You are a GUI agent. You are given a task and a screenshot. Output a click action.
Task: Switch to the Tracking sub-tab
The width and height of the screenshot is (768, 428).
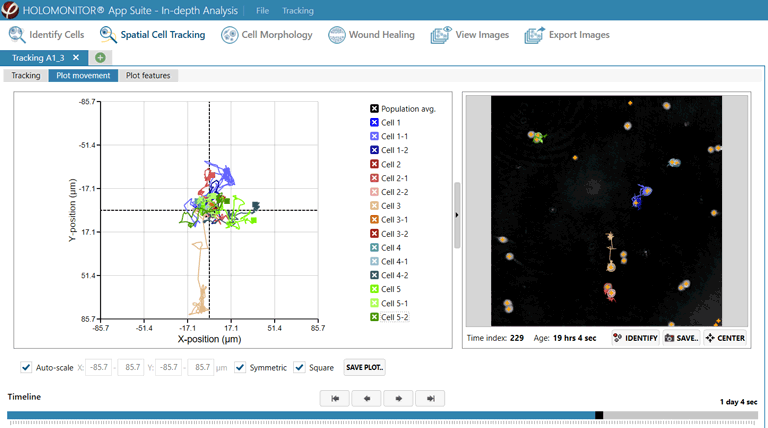click(x=26, y=75)
